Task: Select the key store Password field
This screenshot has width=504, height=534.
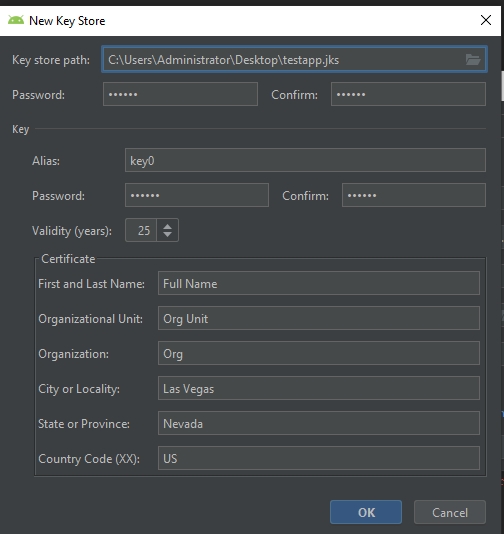Action: click(x=180, y=94)
